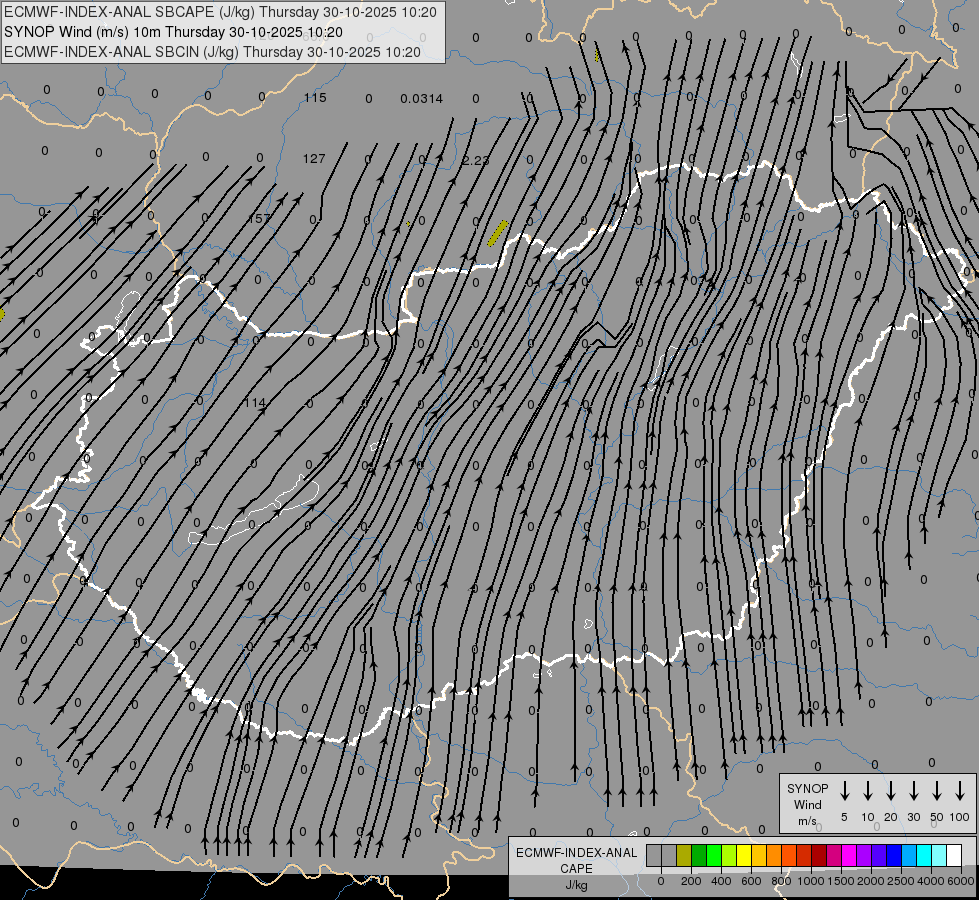Click the 5 m/s wind arrow in legend

coord(845,791)
